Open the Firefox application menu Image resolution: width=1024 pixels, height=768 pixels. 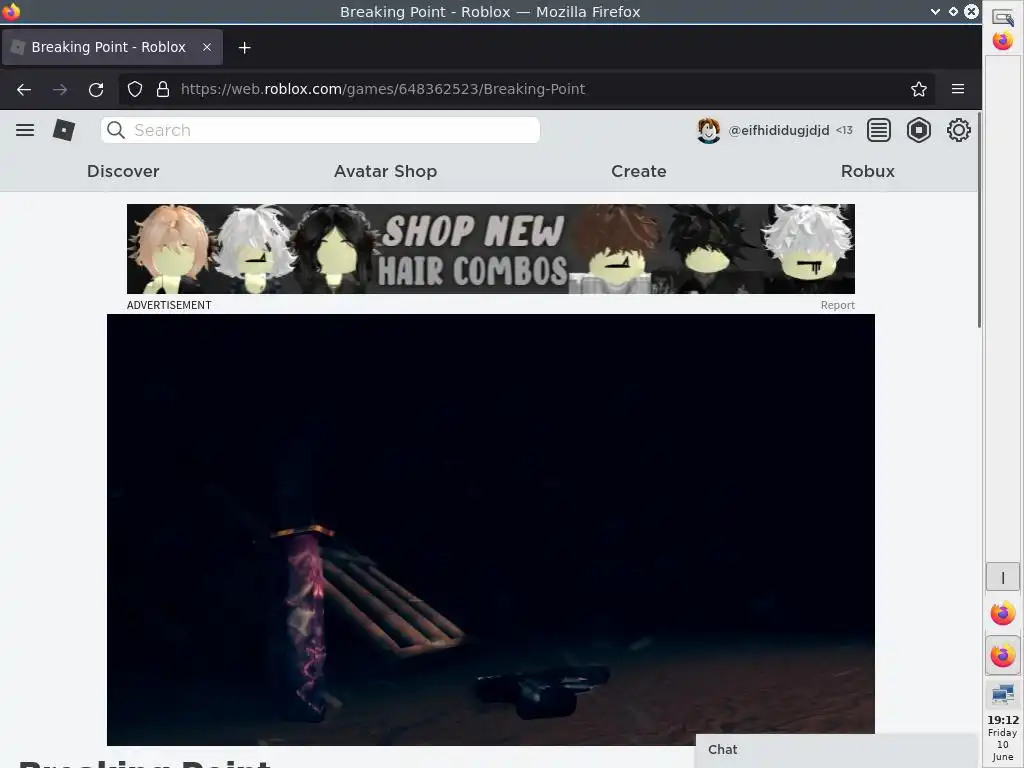tap(957, 89)
